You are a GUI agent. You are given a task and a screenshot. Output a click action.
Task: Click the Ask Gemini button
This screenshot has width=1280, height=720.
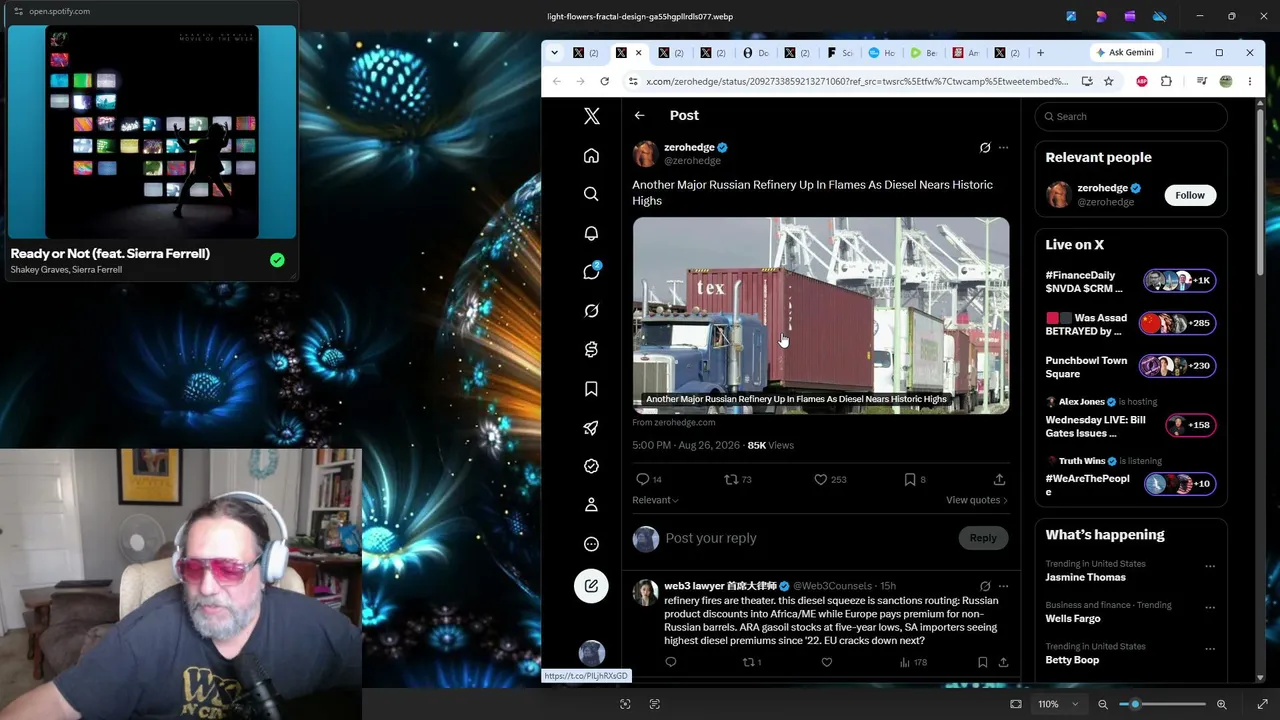pyautogui.click(x=1125, y=52)
